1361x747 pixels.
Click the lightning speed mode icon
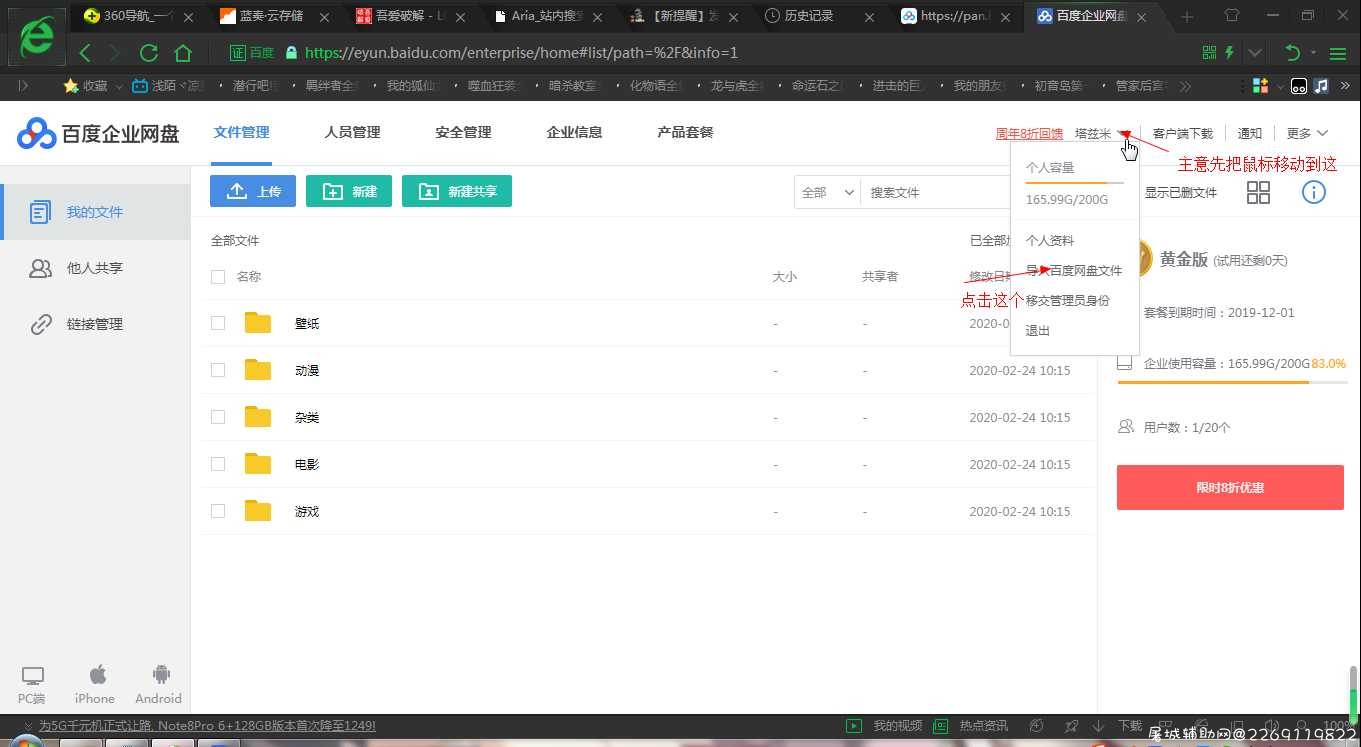point(1229,53)
